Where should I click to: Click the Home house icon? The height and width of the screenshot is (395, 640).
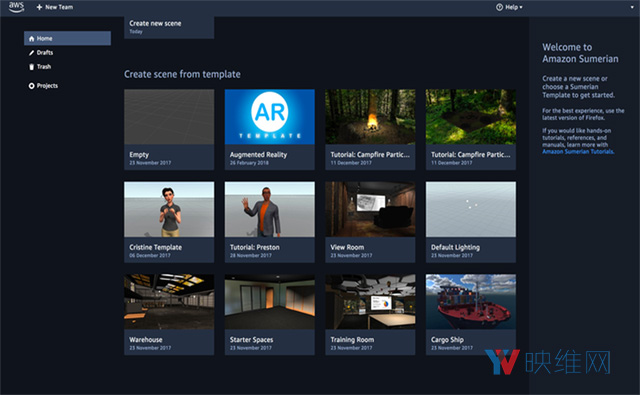point(31,38)
